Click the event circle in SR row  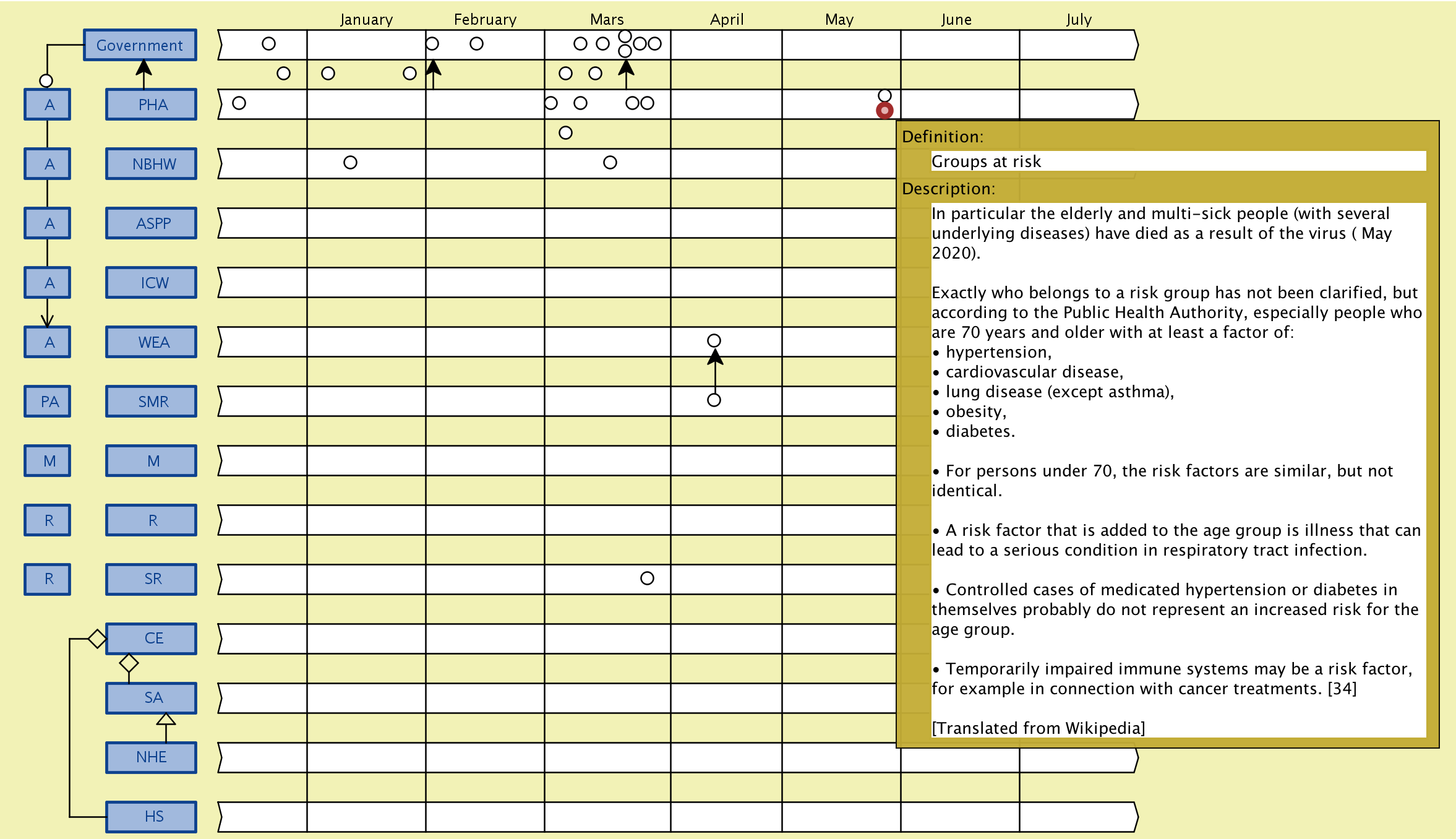pos(647,579)
